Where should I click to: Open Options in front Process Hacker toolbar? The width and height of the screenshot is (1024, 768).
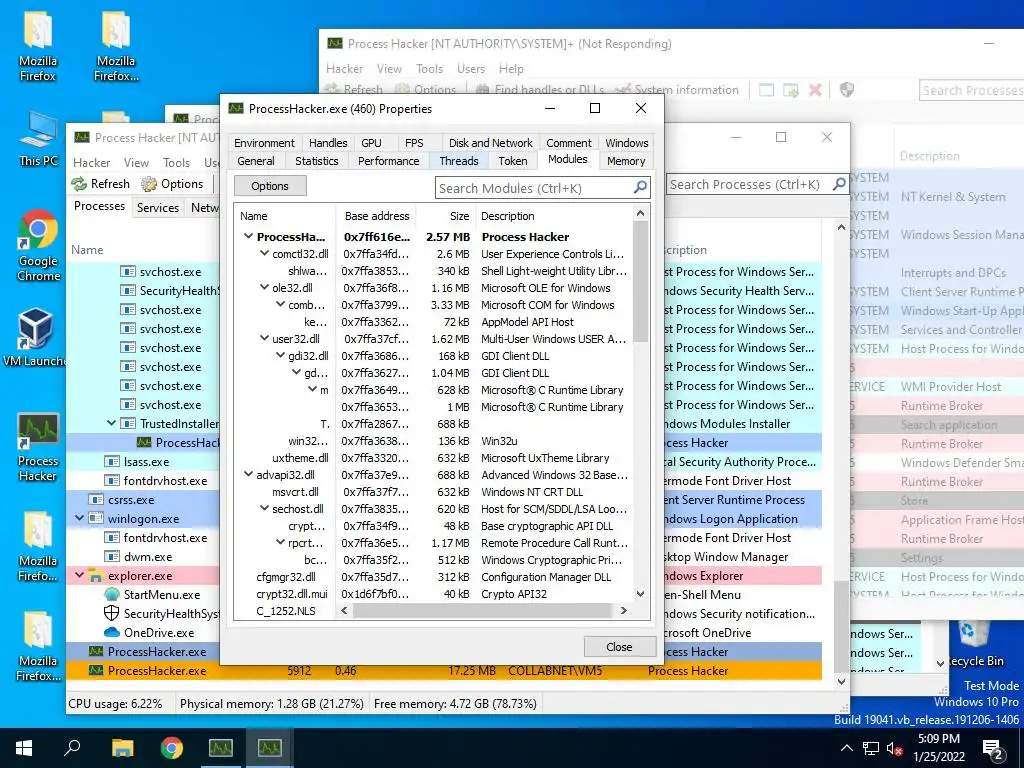(173, 184)
